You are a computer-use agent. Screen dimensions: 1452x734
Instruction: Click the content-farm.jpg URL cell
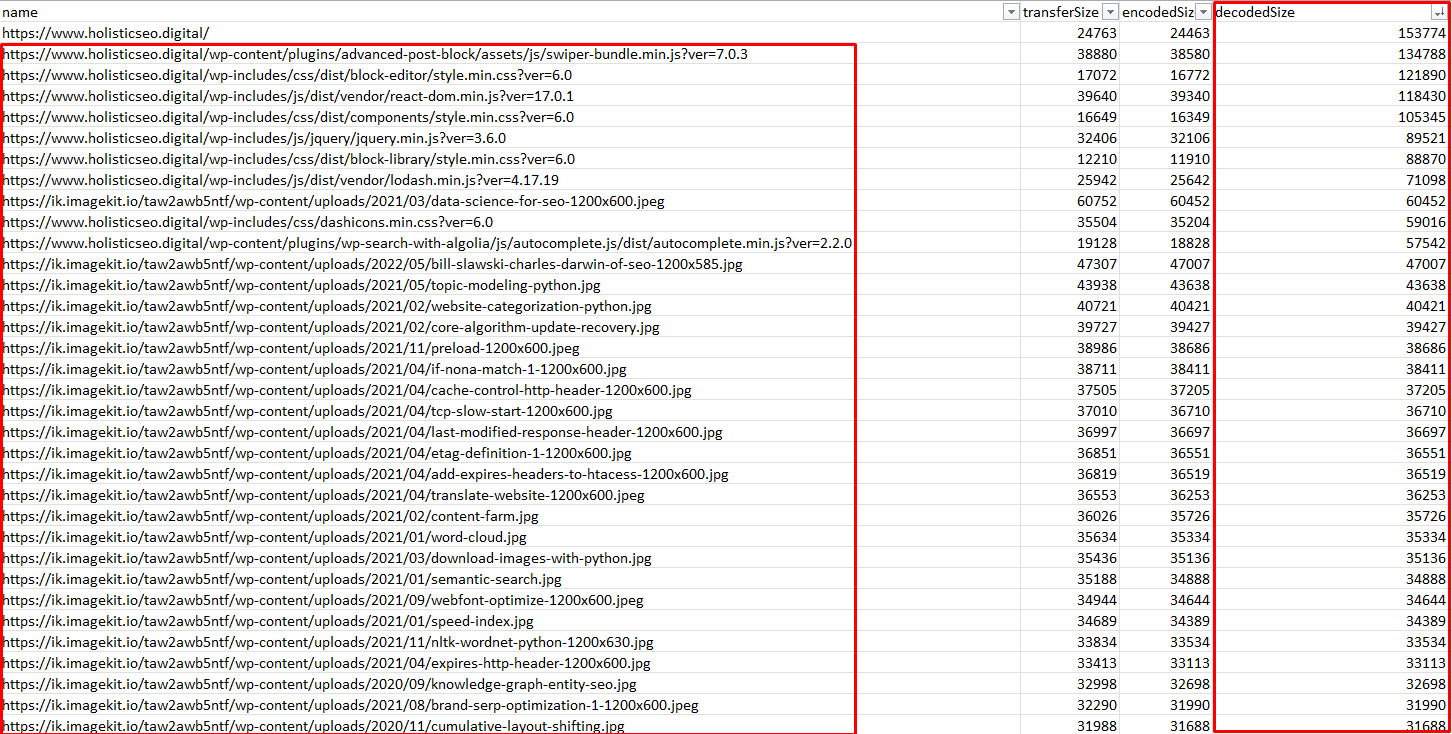(510, 516)
